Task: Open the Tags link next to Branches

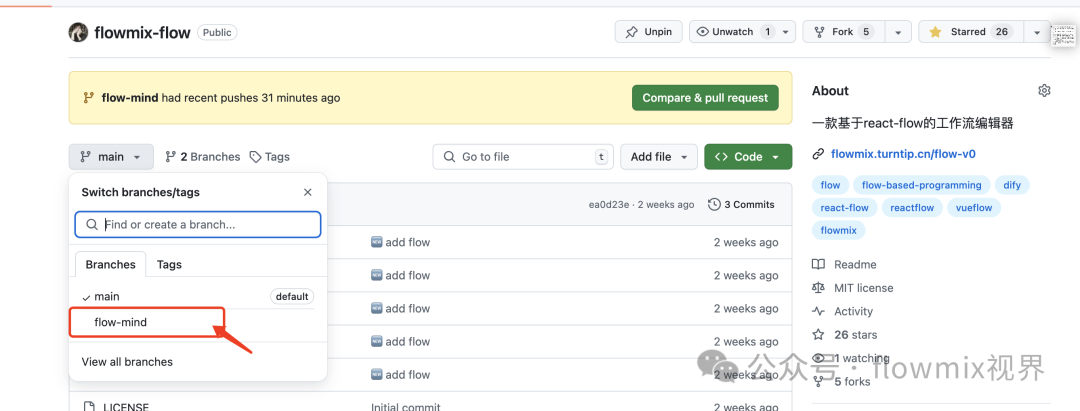Action: click(269, 157)
